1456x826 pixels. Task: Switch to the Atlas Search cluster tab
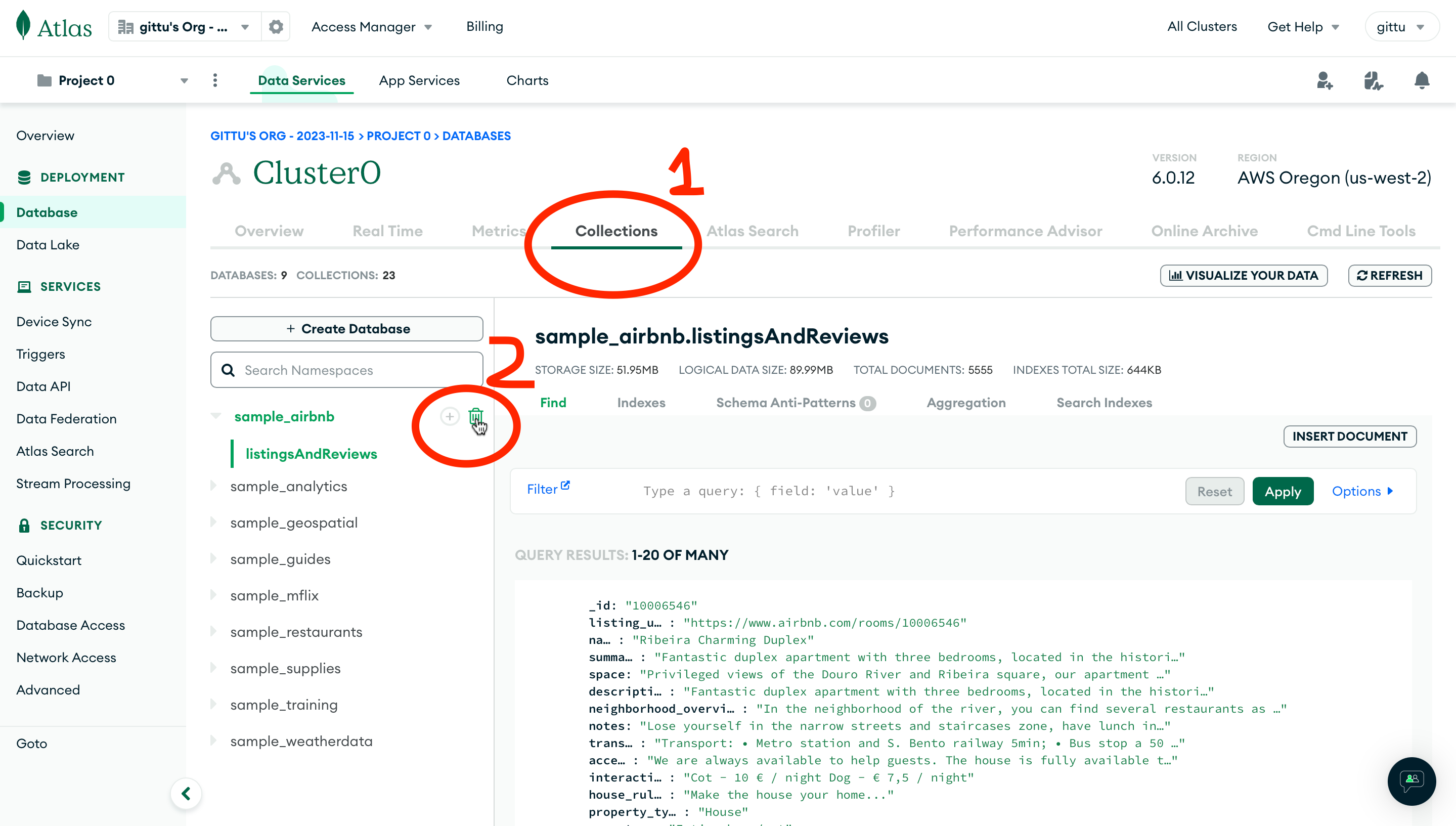[752, 231]
